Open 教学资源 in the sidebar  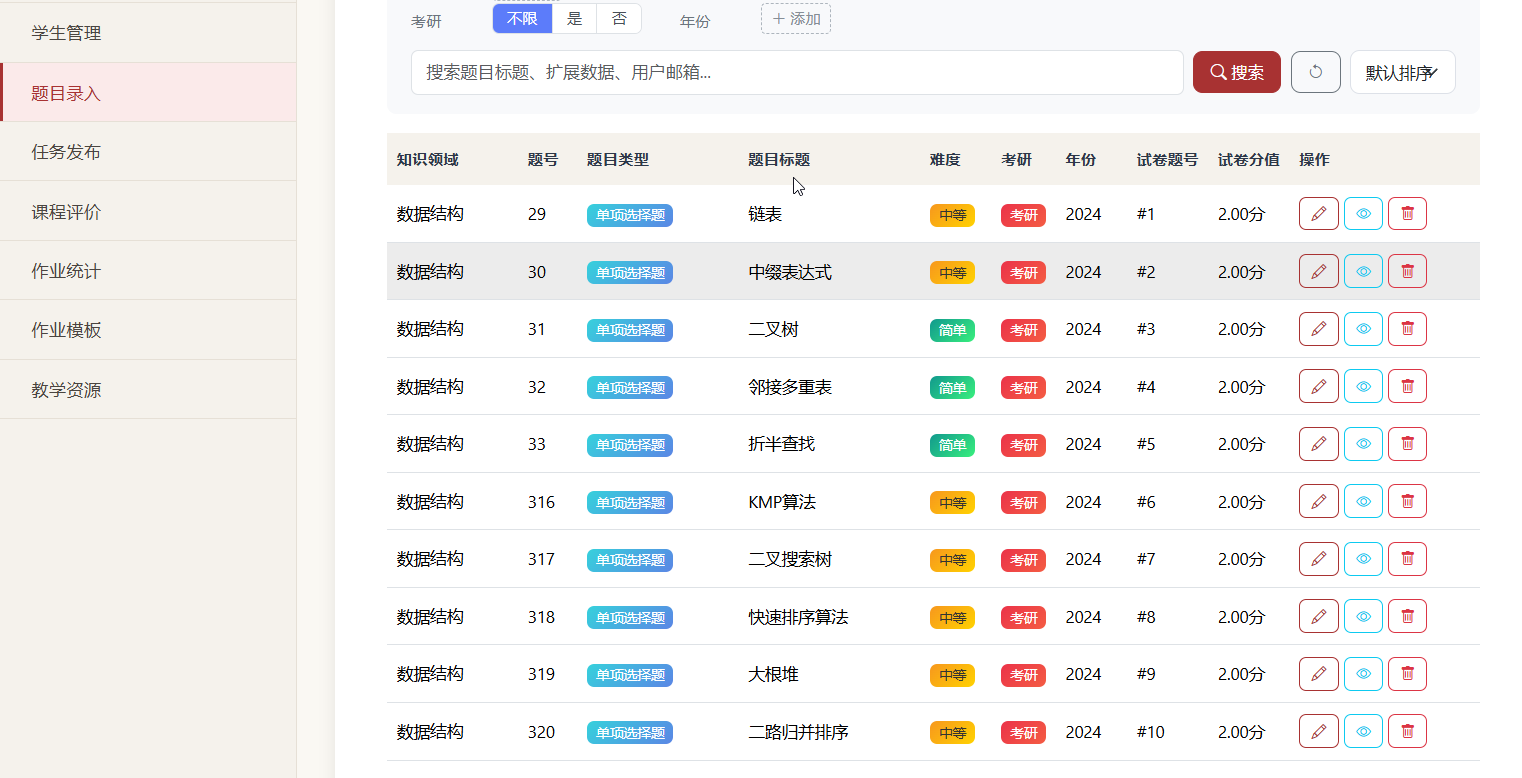pos(148,390)
